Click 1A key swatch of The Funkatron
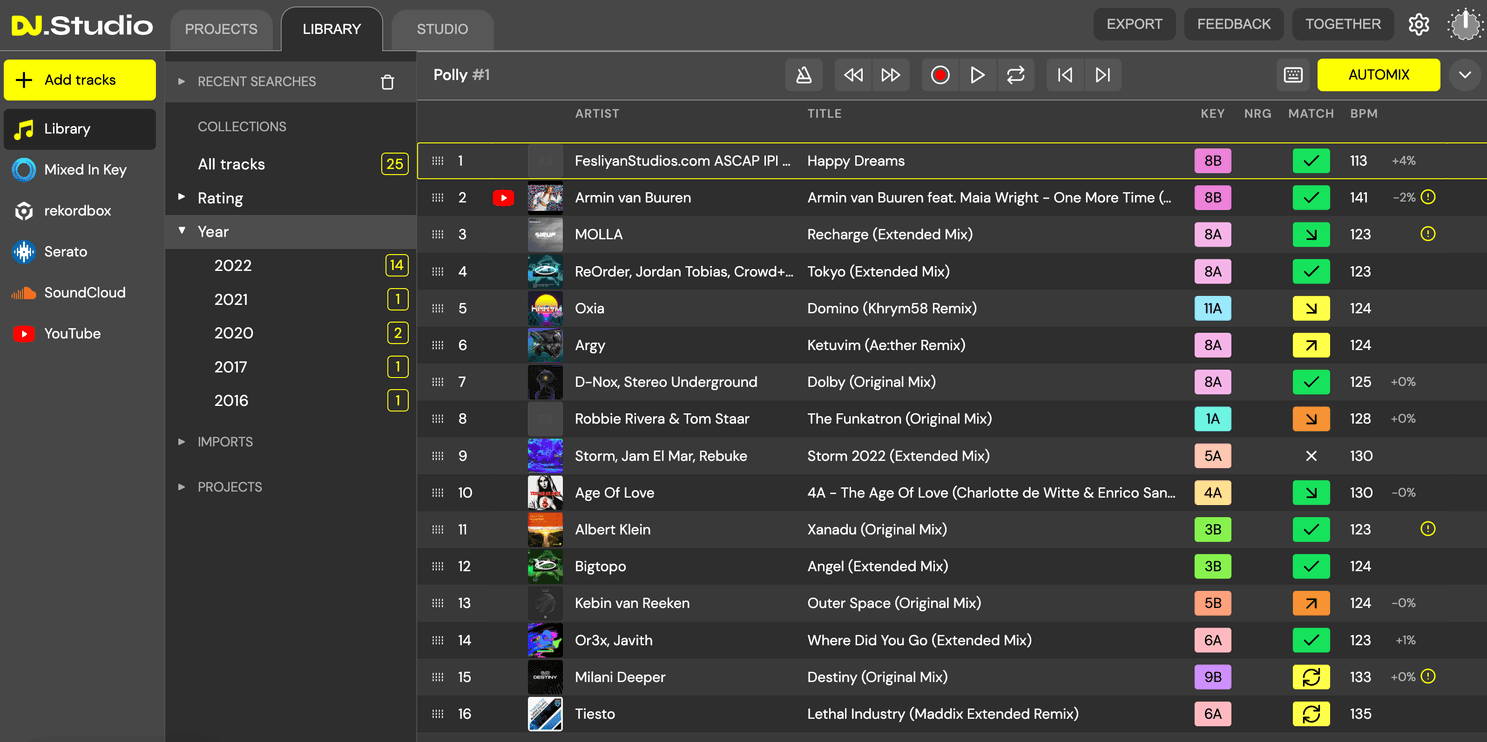Screen dimensions: 1487x742 click(x=1213, y=419)
